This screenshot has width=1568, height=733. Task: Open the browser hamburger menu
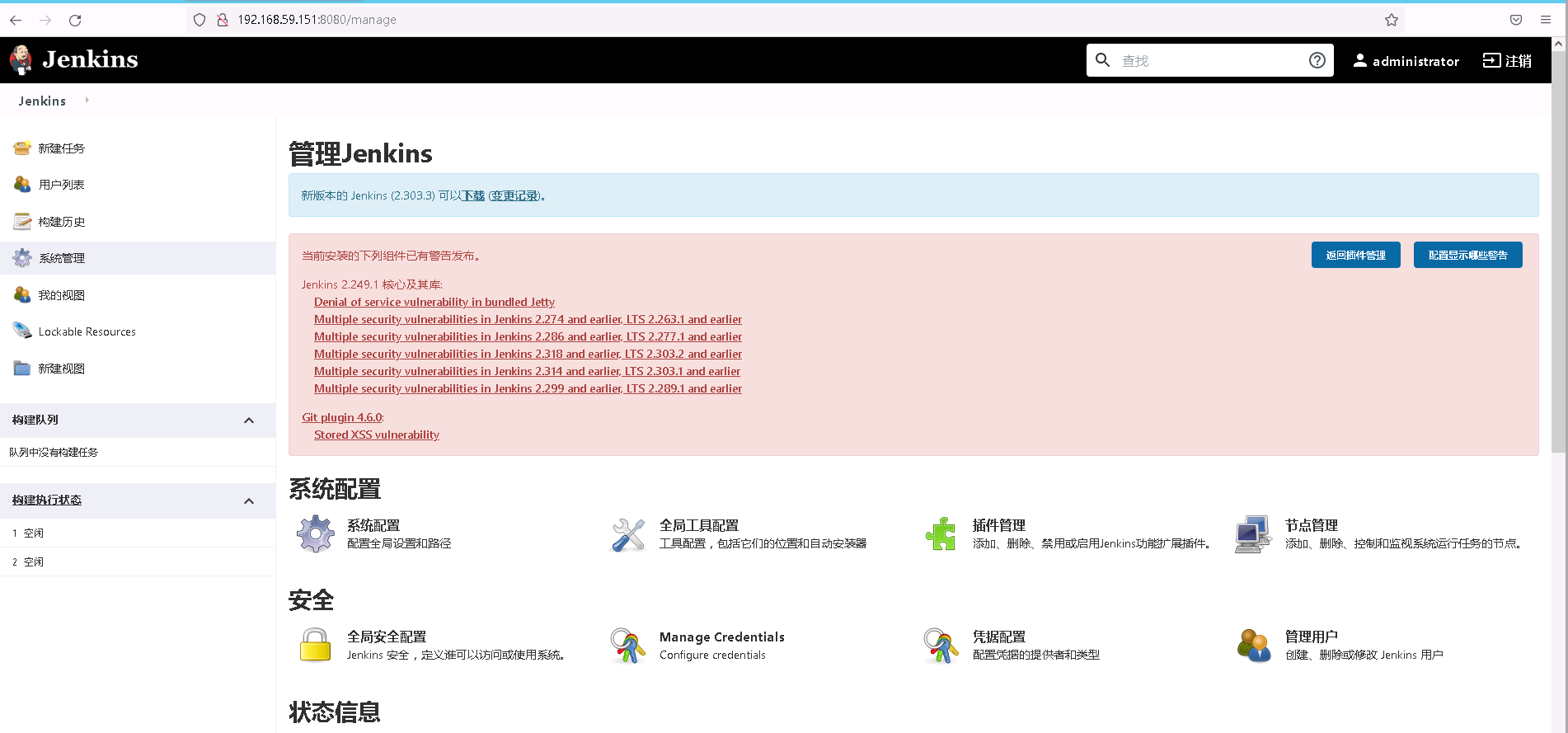pos(1546,20)
